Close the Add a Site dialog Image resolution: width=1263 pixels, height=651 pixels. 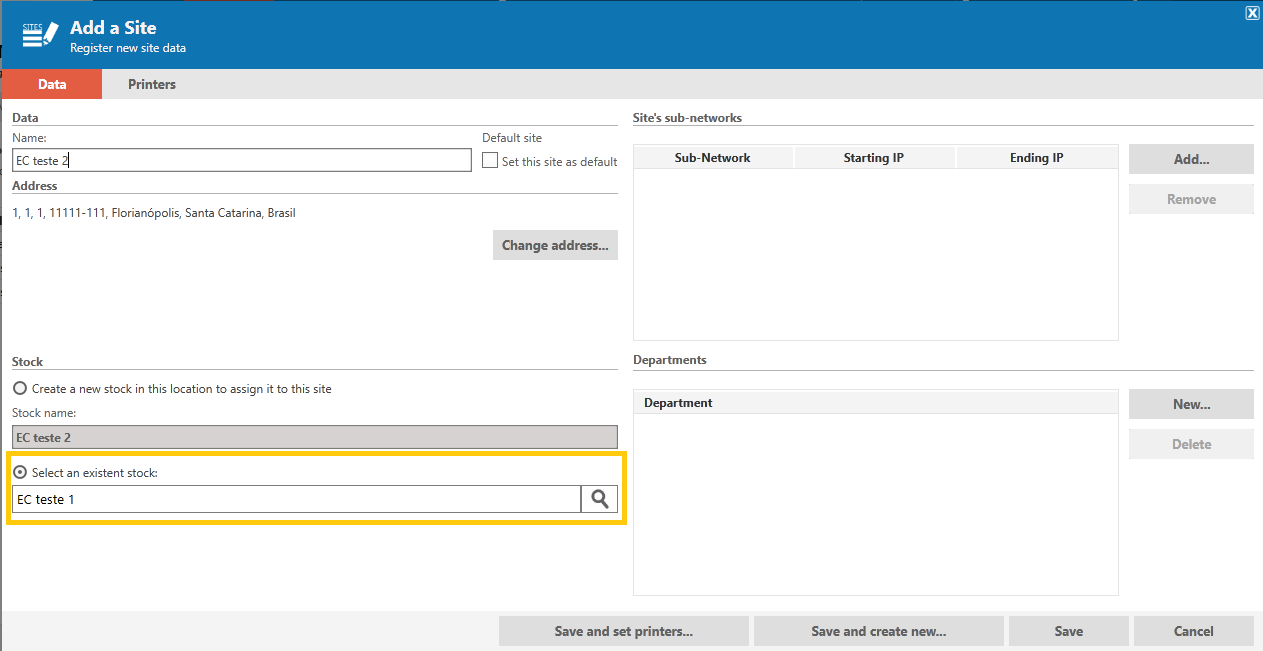point(1252,13)
